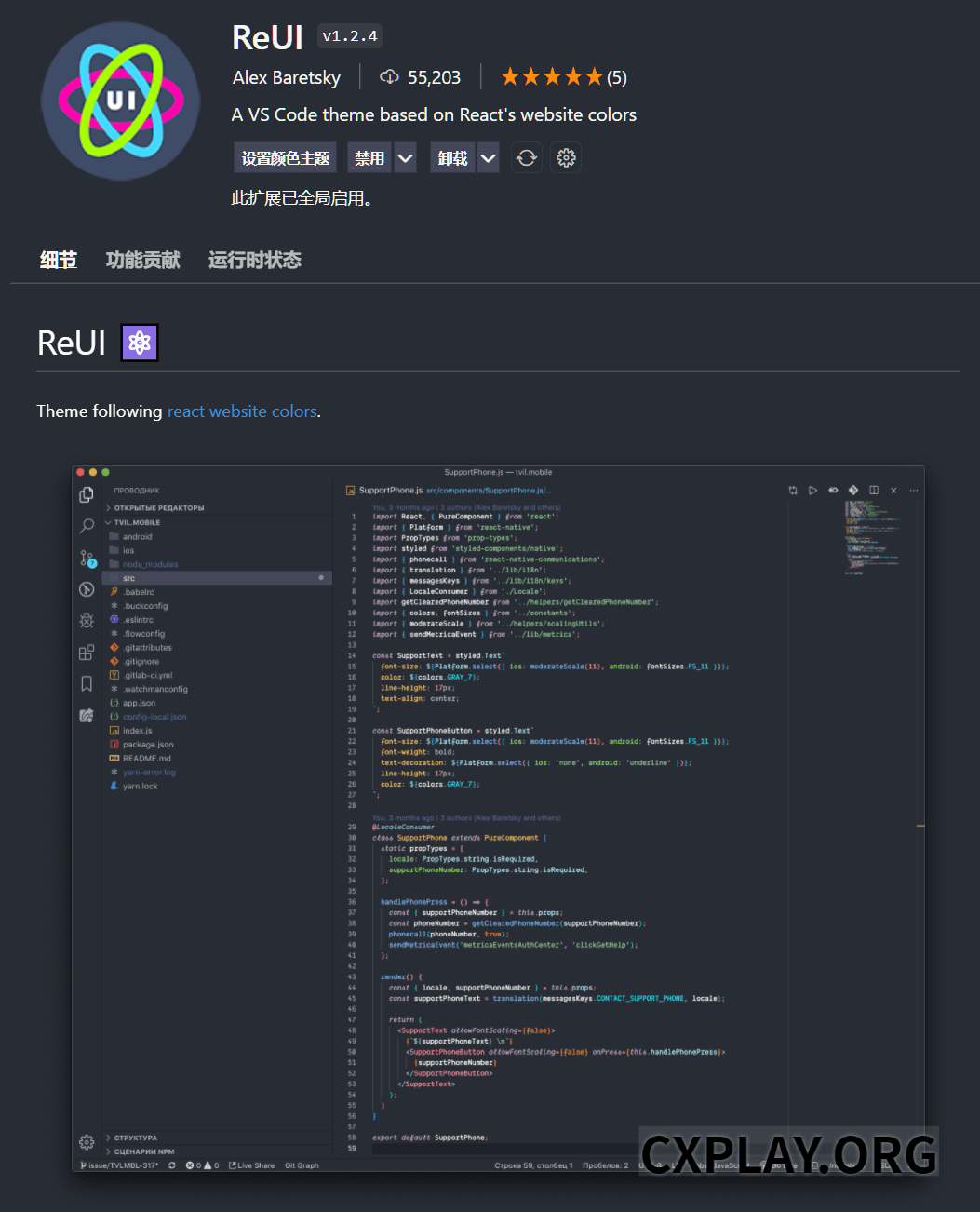This screenshot has width=980, height=1212.
Task: Click the purple atom badge beside ReUI heading
Action: pos(140,343)
